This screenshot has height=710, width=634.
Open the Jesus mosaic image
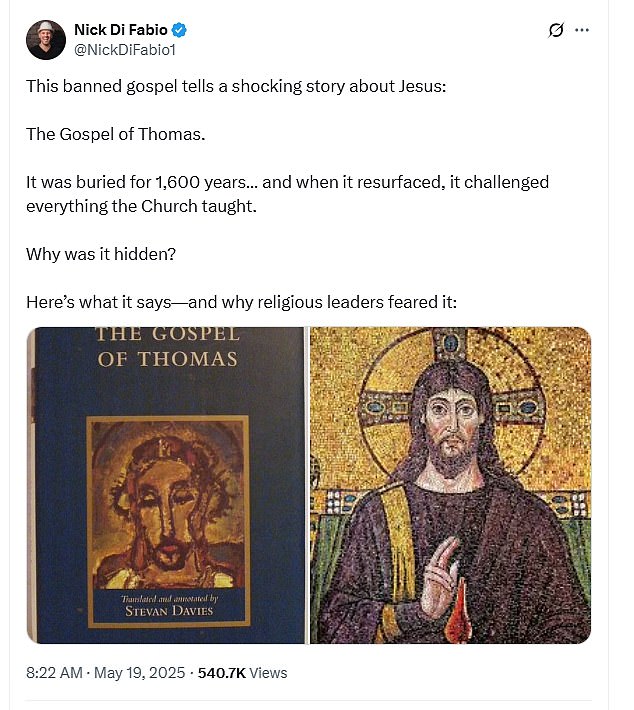coord(451,485)
